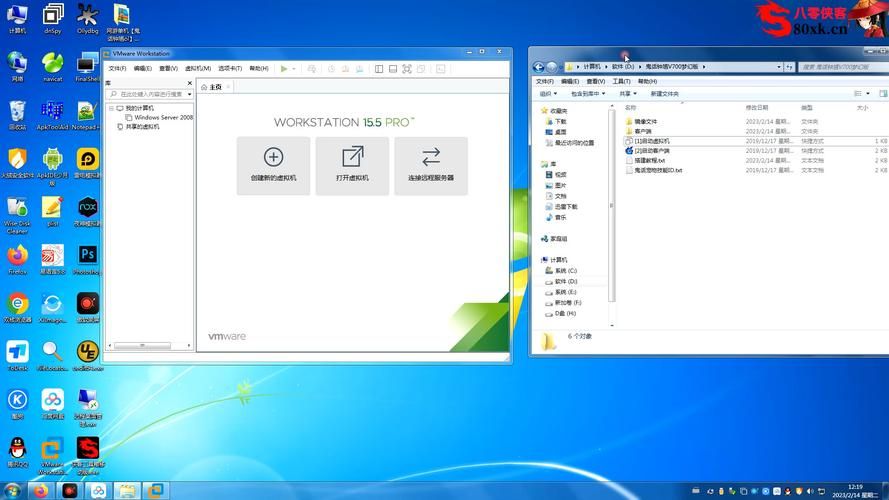Open the 文件(F) menu in VMware Workstation
The height and width of the screenshot is (500, 889).
[x=117, y=69]
